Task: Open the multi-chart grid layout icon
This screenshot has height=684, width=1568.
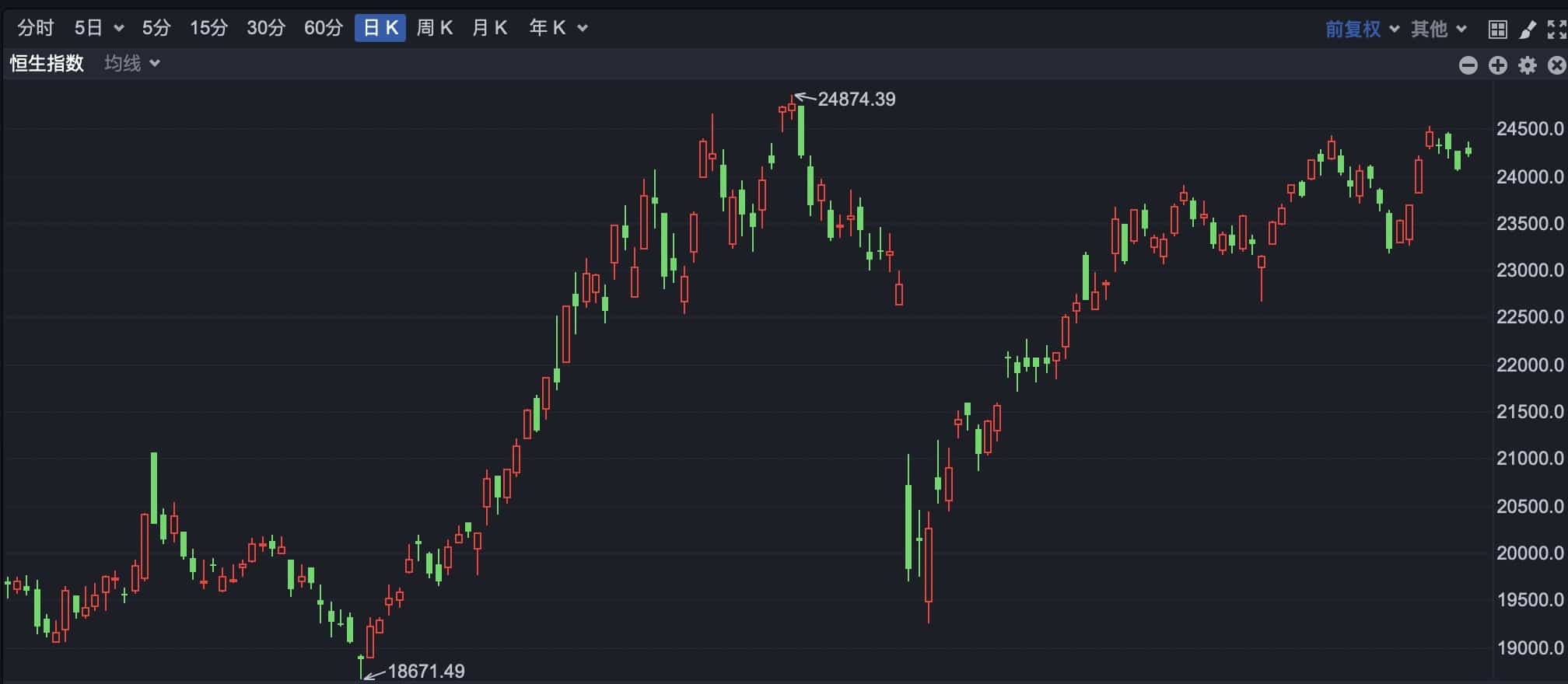Action: tap(1497, 30)
